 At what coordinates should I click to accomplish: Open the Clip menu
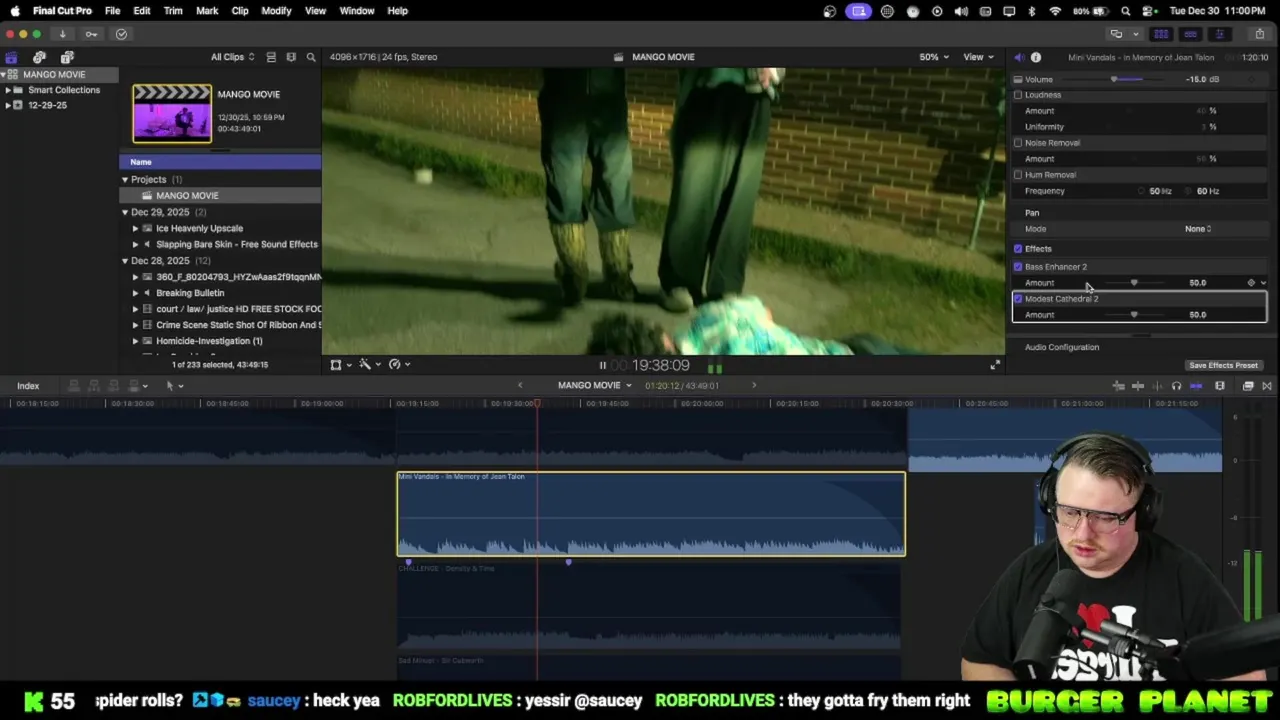(x=240, y=11)
